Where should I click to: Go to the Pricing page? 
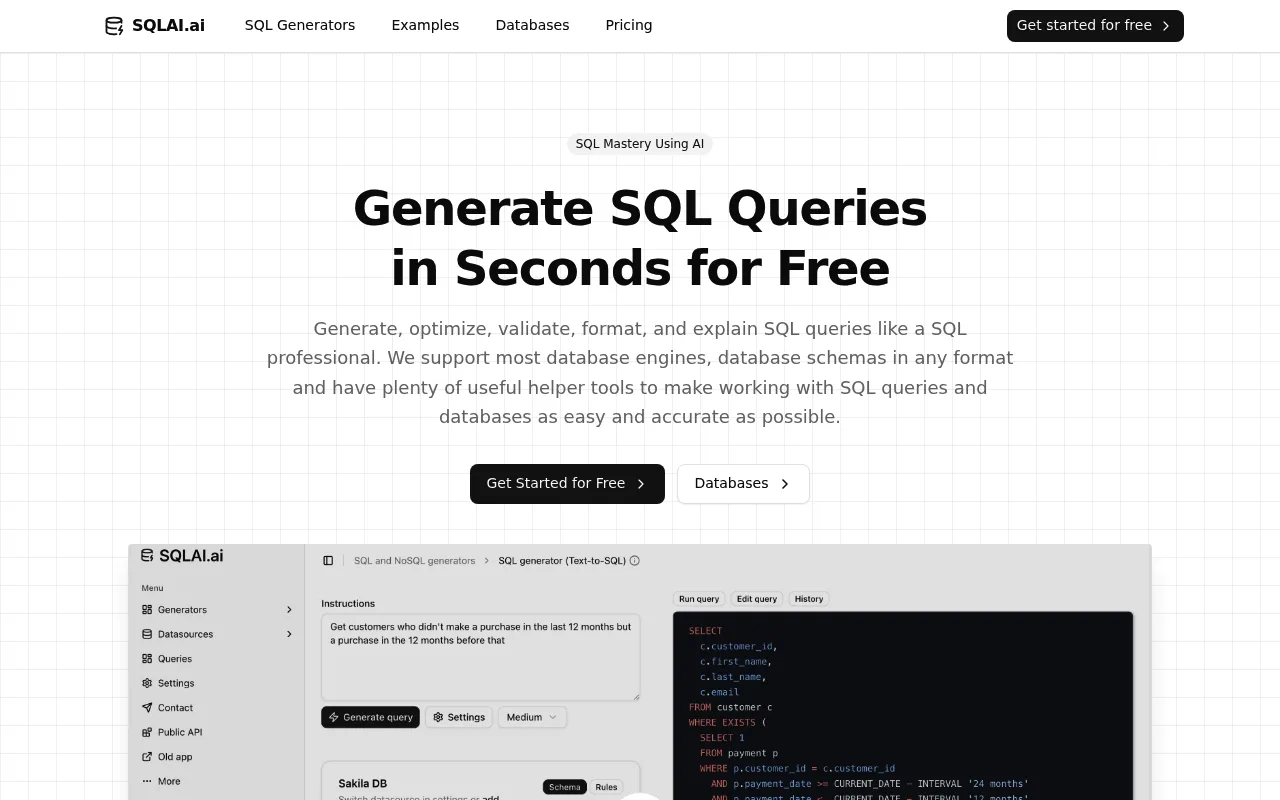pos(629,25)
